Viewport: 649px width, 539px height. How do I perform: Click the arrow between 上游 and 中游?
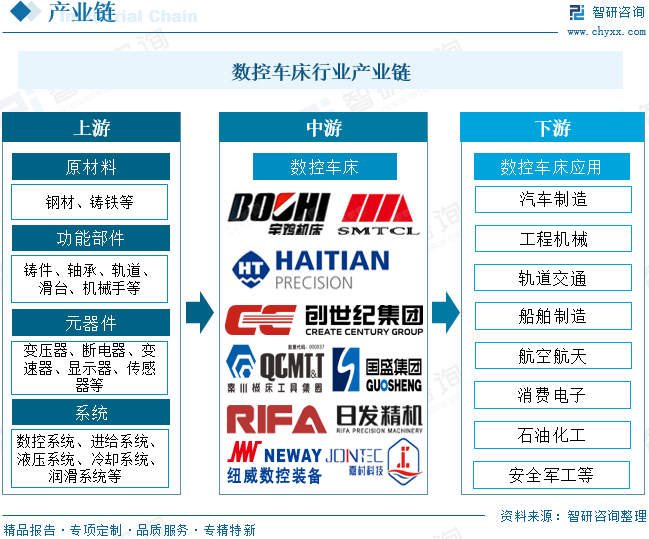point(200,313)
